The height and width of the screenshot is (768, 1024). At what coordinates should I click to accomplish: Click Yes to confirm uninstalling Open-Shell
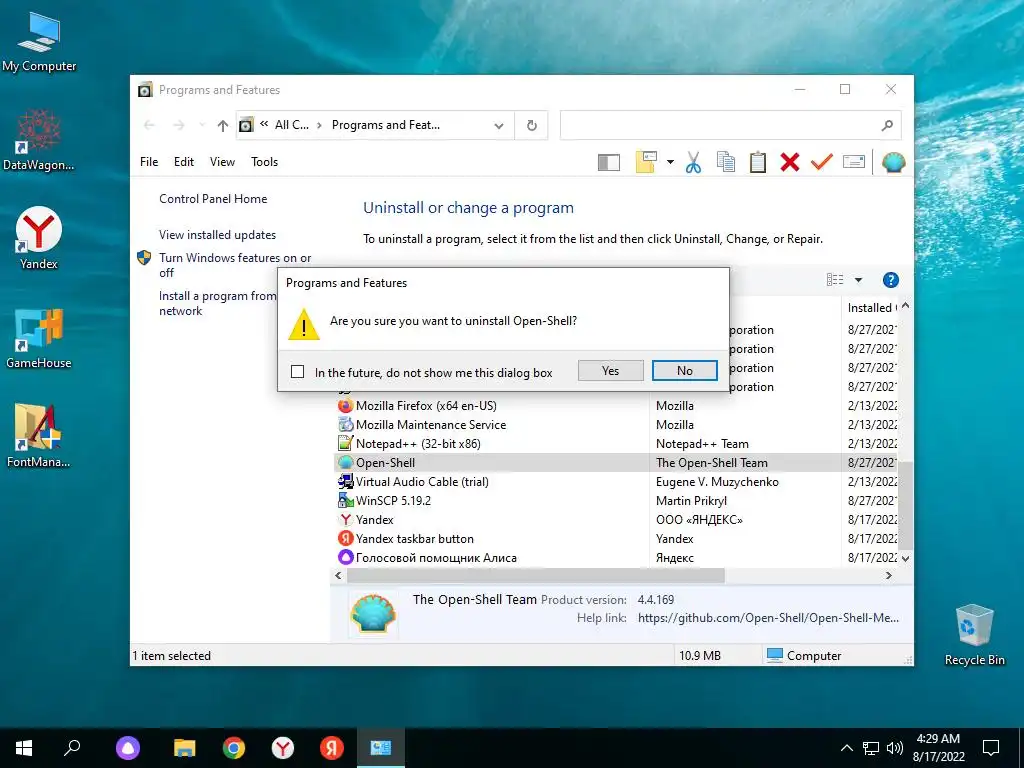[x=610, y=370]
